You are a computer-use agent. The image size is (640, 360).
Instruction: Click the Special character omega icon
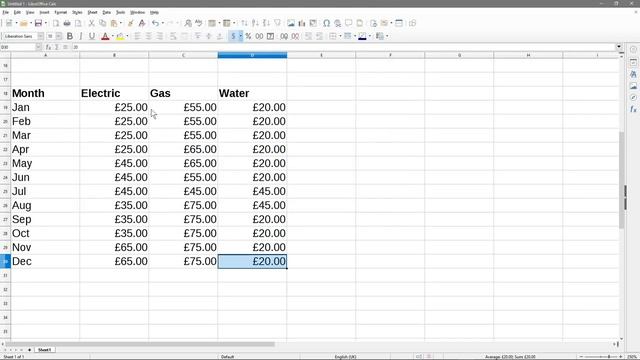coord(327,23)
